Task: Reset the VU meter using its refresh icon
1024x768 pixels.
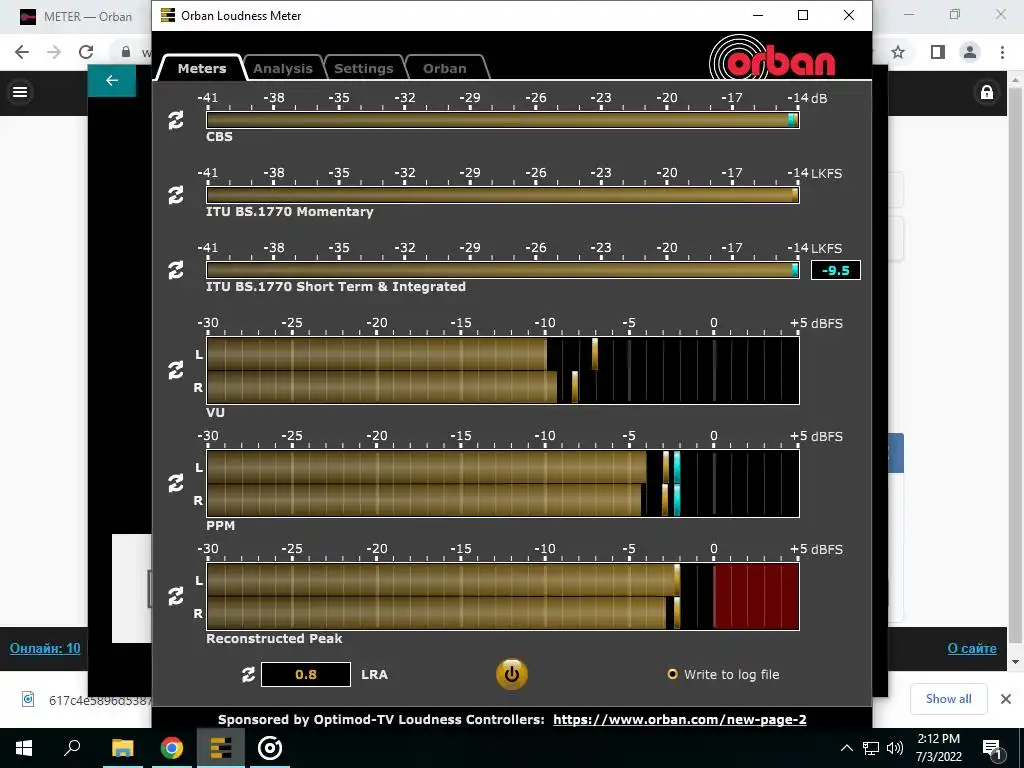Action: point(176,370)
